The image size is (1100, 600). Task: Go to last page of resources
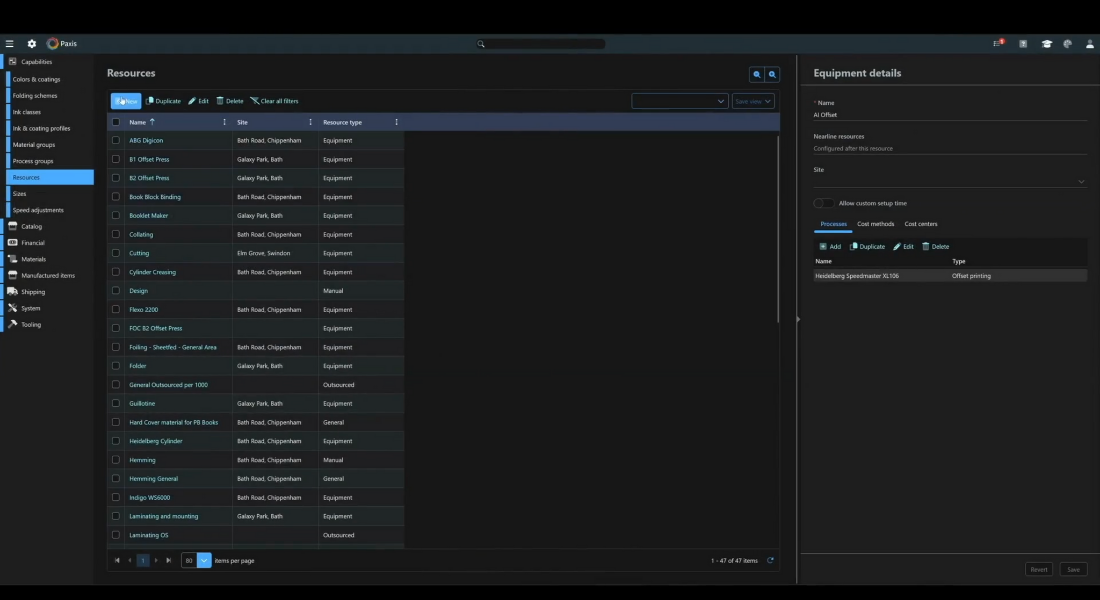click(168, 561)
